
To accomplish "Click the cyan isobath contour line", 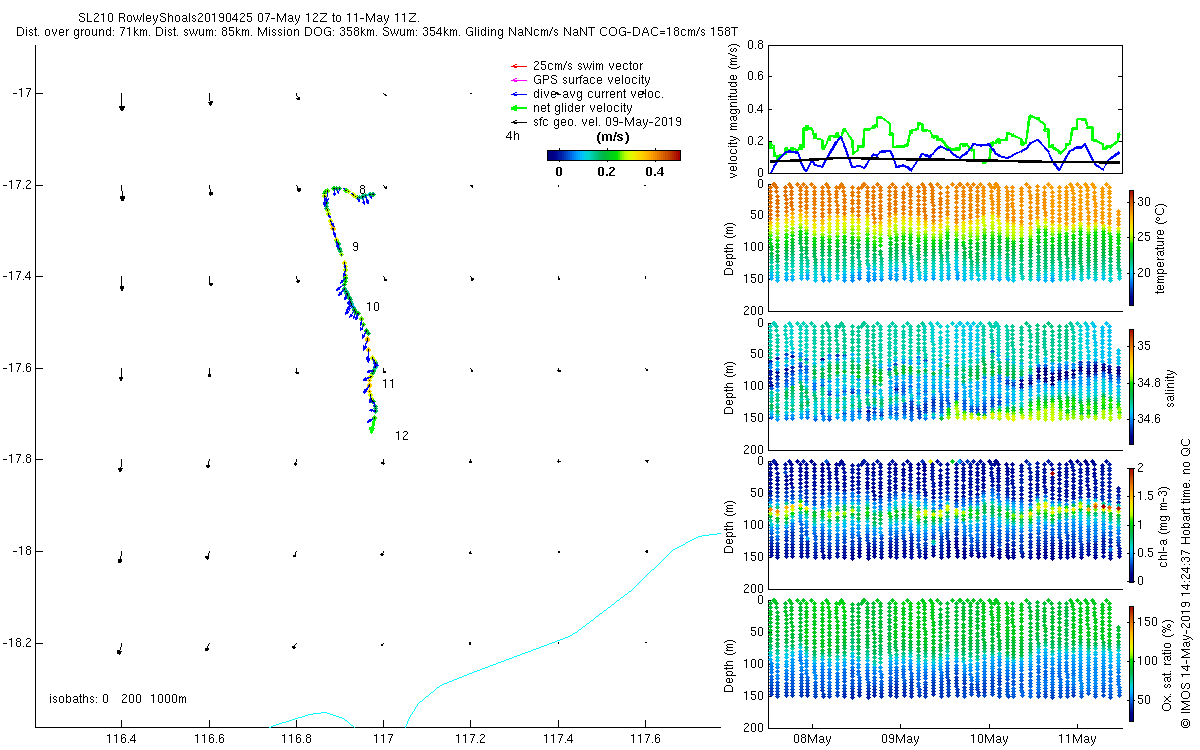I will pyautogui.click(x=560, y=640).
